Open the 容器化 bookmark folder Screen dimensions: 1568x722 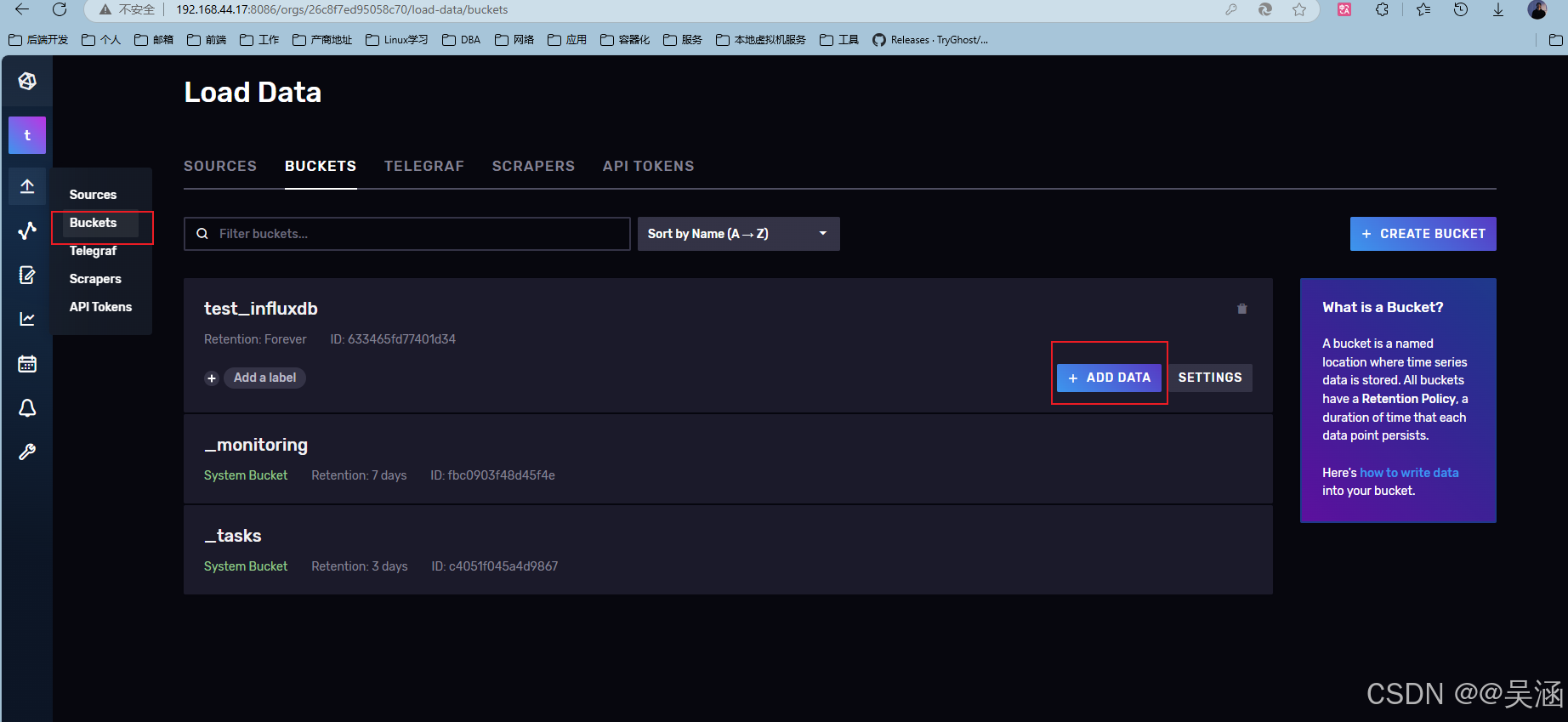(x=625, y=40)
